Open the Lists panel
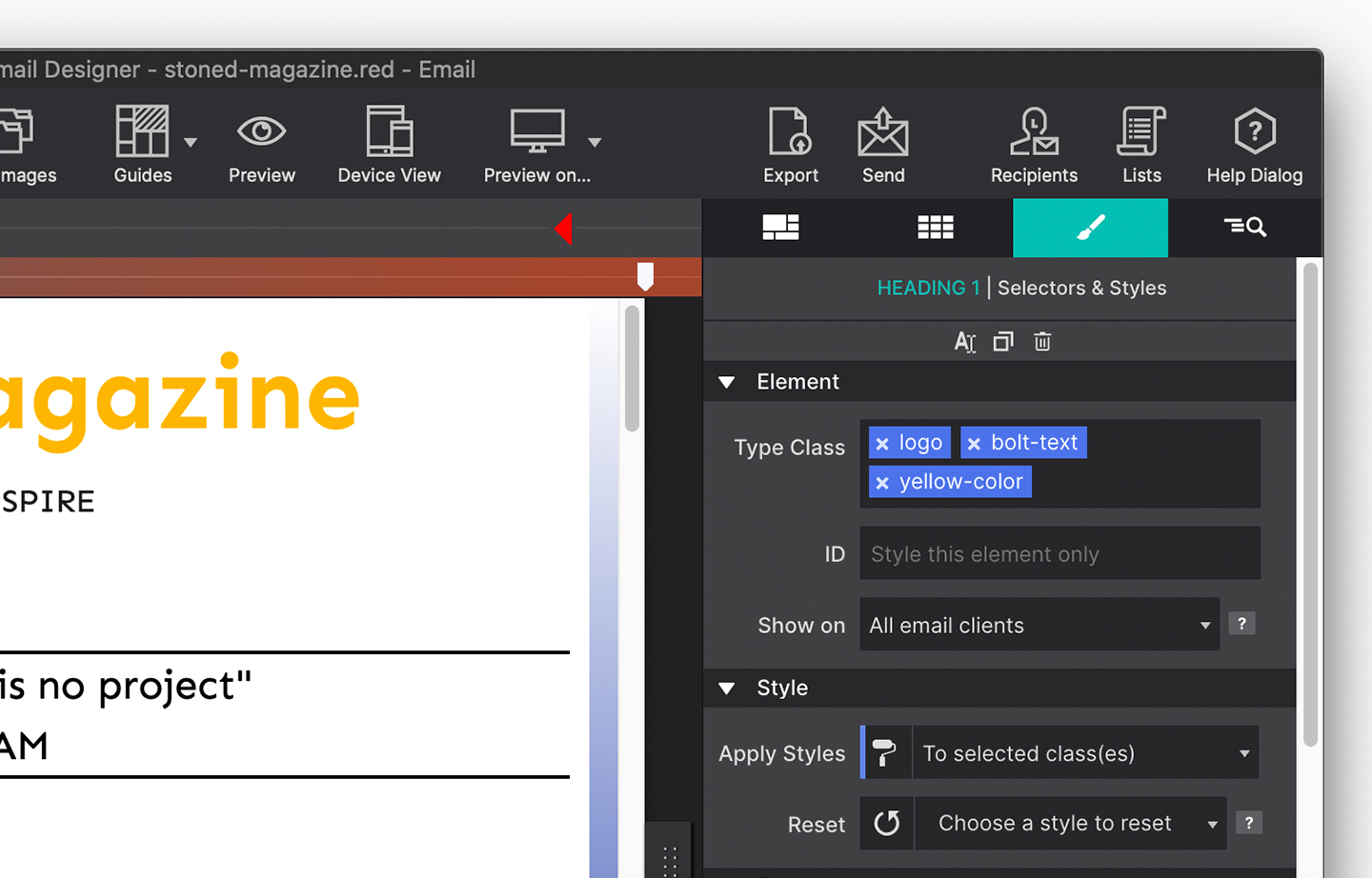1372x878 pixels. [1140, 145]
